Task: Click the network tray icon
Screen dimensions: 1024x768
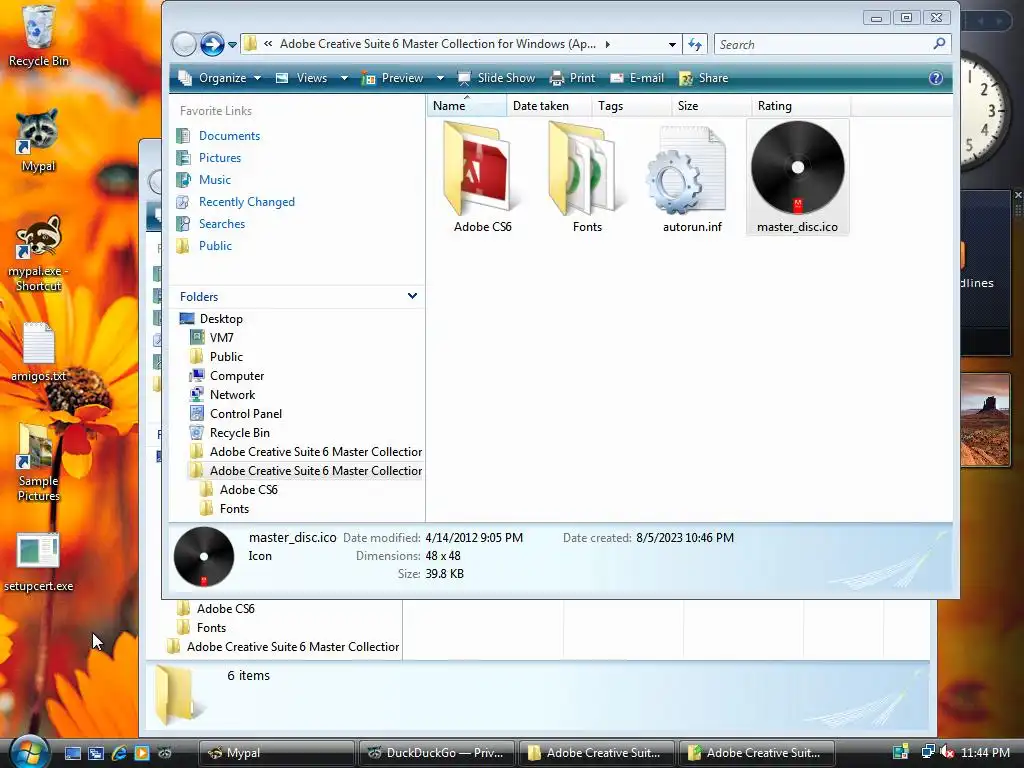Action: (x=927, y=752)
